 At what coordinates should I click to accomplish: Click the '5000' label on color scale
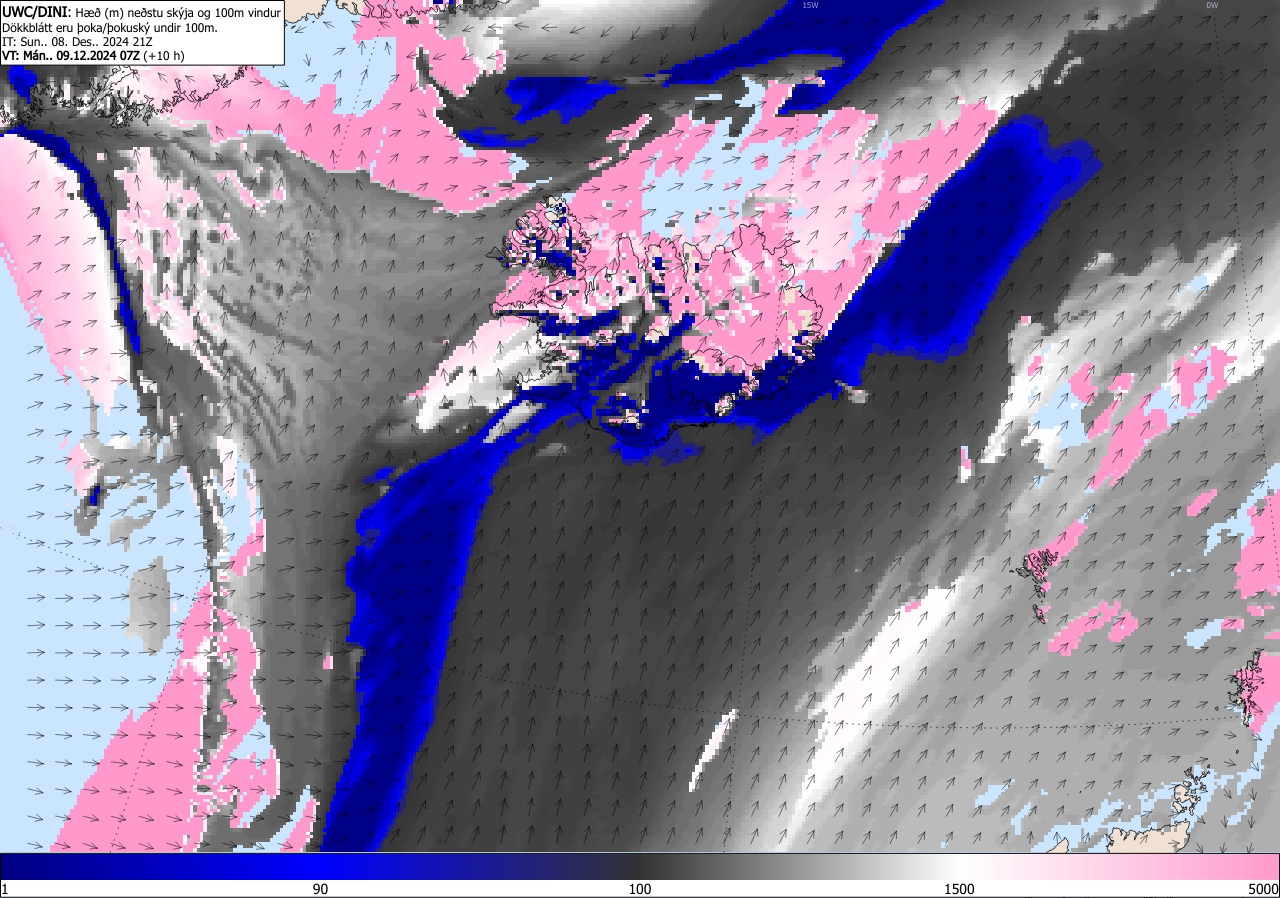coord(1263,889)
